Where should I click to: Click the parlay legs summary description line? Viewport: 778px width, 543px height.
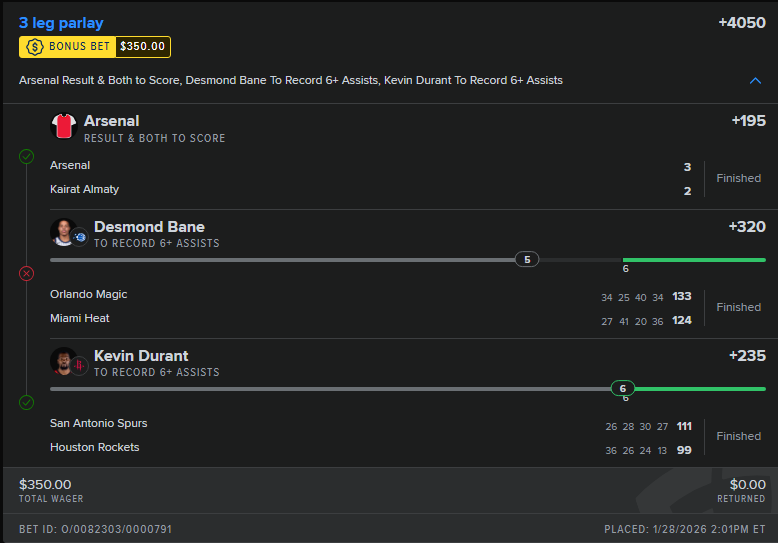(x=291, y=80)
